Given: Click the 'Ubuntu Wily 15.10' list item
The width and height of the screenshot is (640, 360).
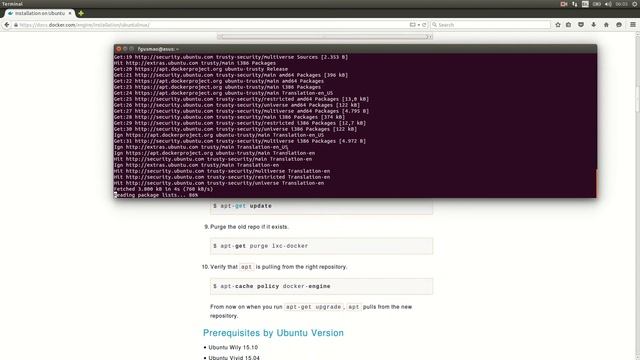Looking at the screenshot, I should tap(233, 347).
